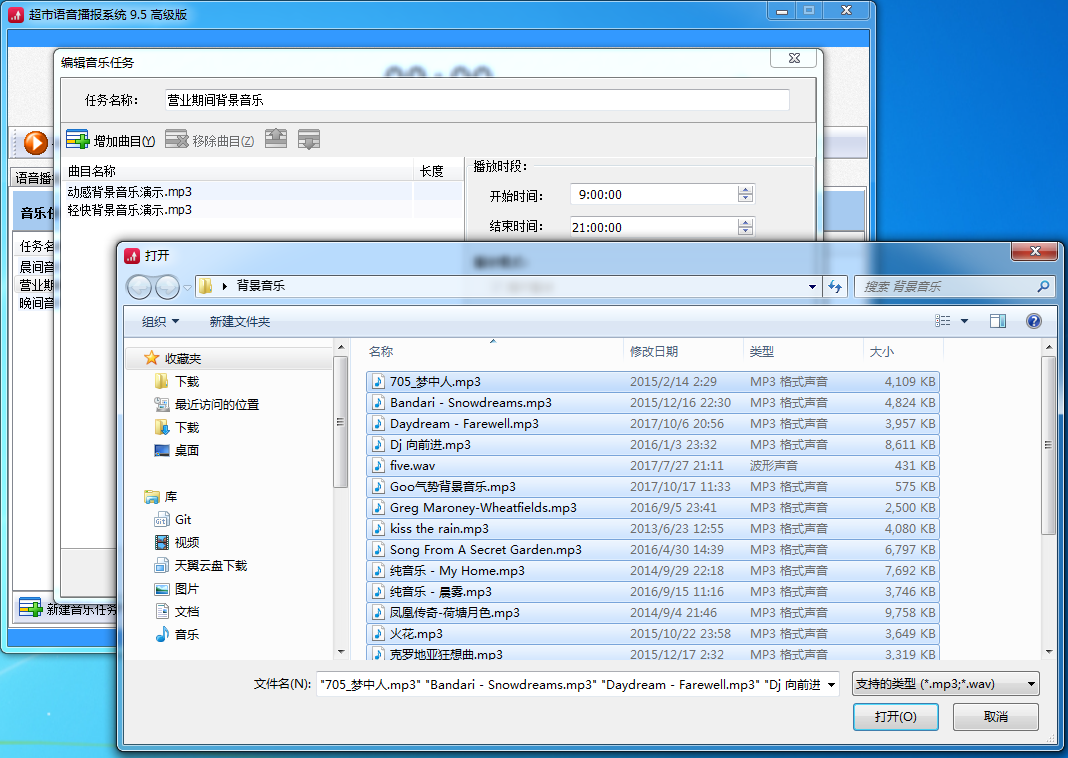
Task: Open help in the Open dialog
Action: point(1033,321)
